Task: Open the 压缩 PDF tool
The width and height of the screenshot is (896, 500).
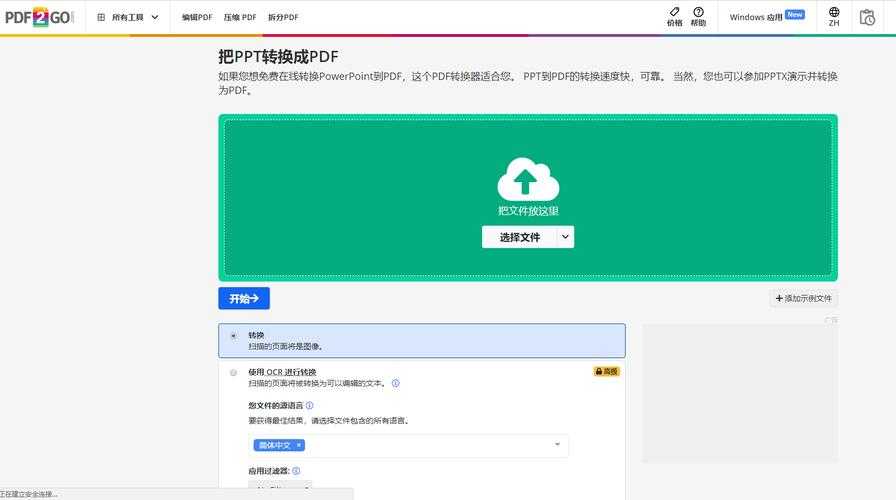Action: pyautogui.click(x=240, y=17)
